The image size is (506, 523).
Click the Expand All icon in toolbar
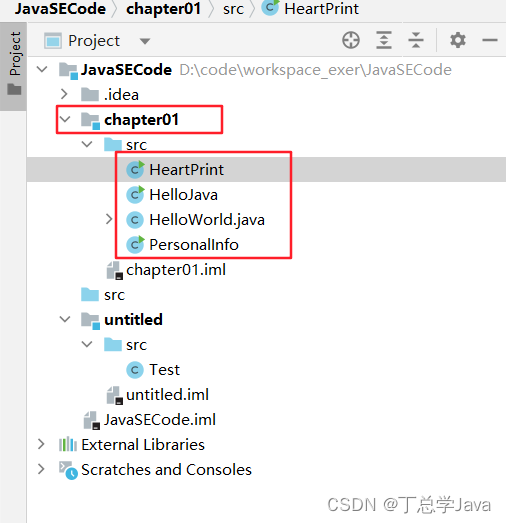384,40
